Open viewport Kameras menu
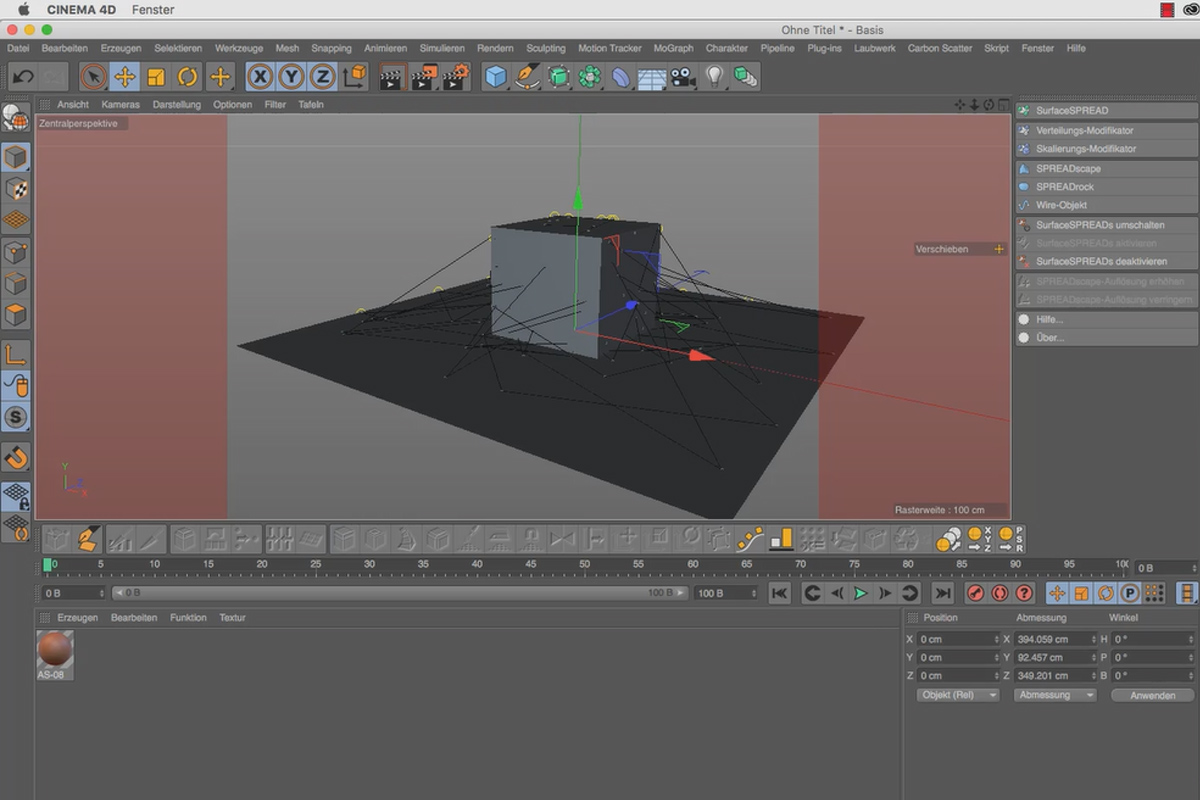1200x800 pixels. tap(121, 104)
